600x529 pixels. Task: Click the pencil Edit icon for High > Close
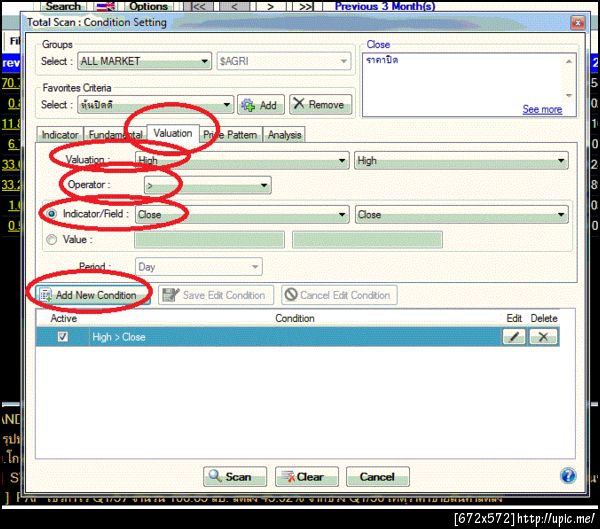[x=514, y=337]
